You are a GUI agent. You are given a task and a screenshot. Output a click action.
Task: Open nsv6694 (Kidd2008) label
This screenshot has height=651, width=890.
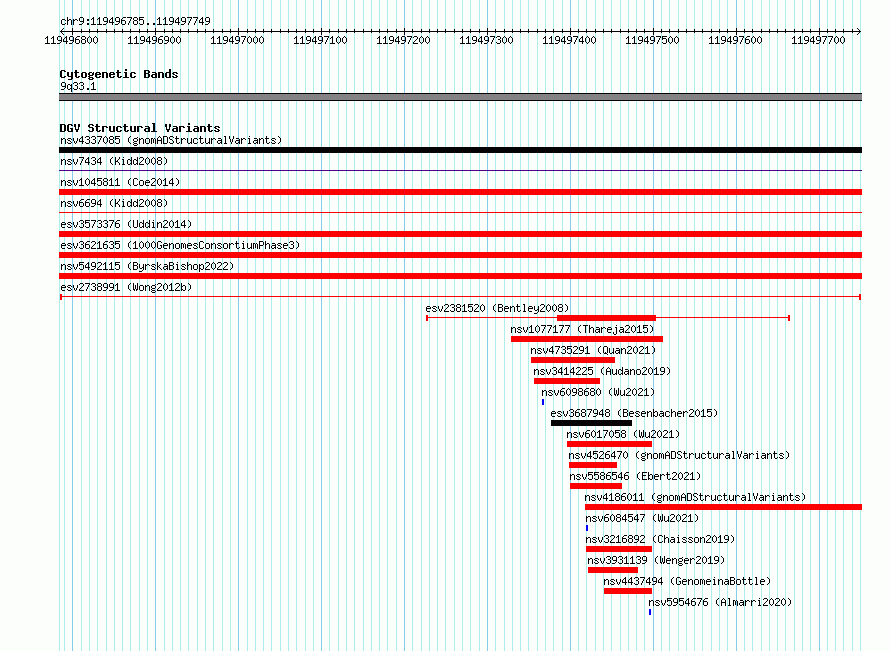pos(114,203)
